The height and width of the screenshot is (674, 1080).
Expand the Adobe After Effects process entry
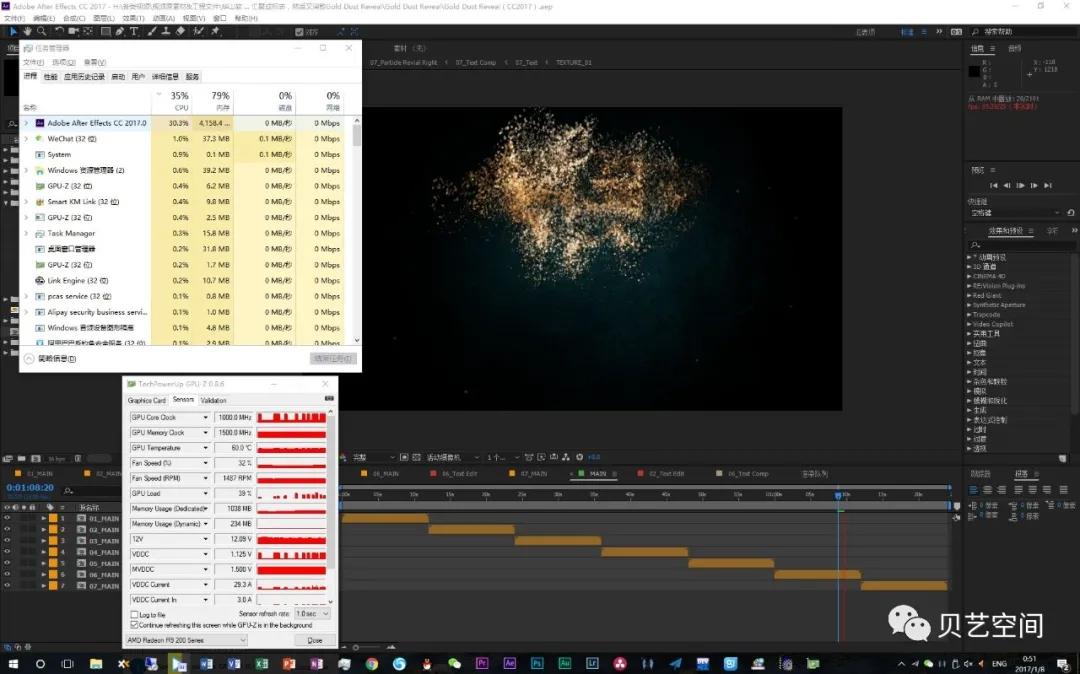[26, 123]
